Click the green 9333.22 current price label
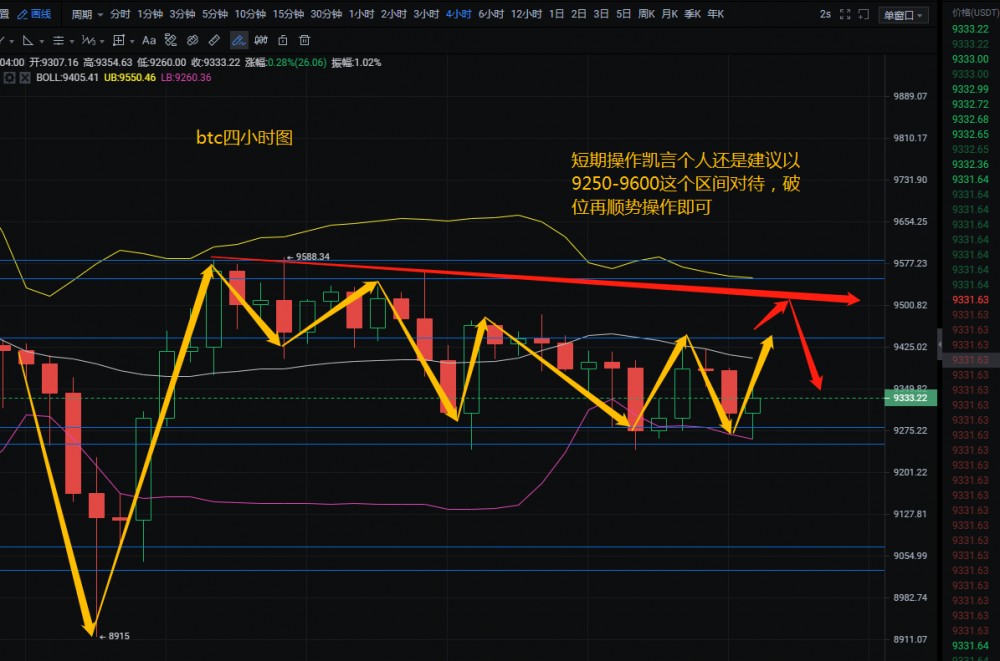This screenshot has width=1000, height=661. tap(912, 398)
